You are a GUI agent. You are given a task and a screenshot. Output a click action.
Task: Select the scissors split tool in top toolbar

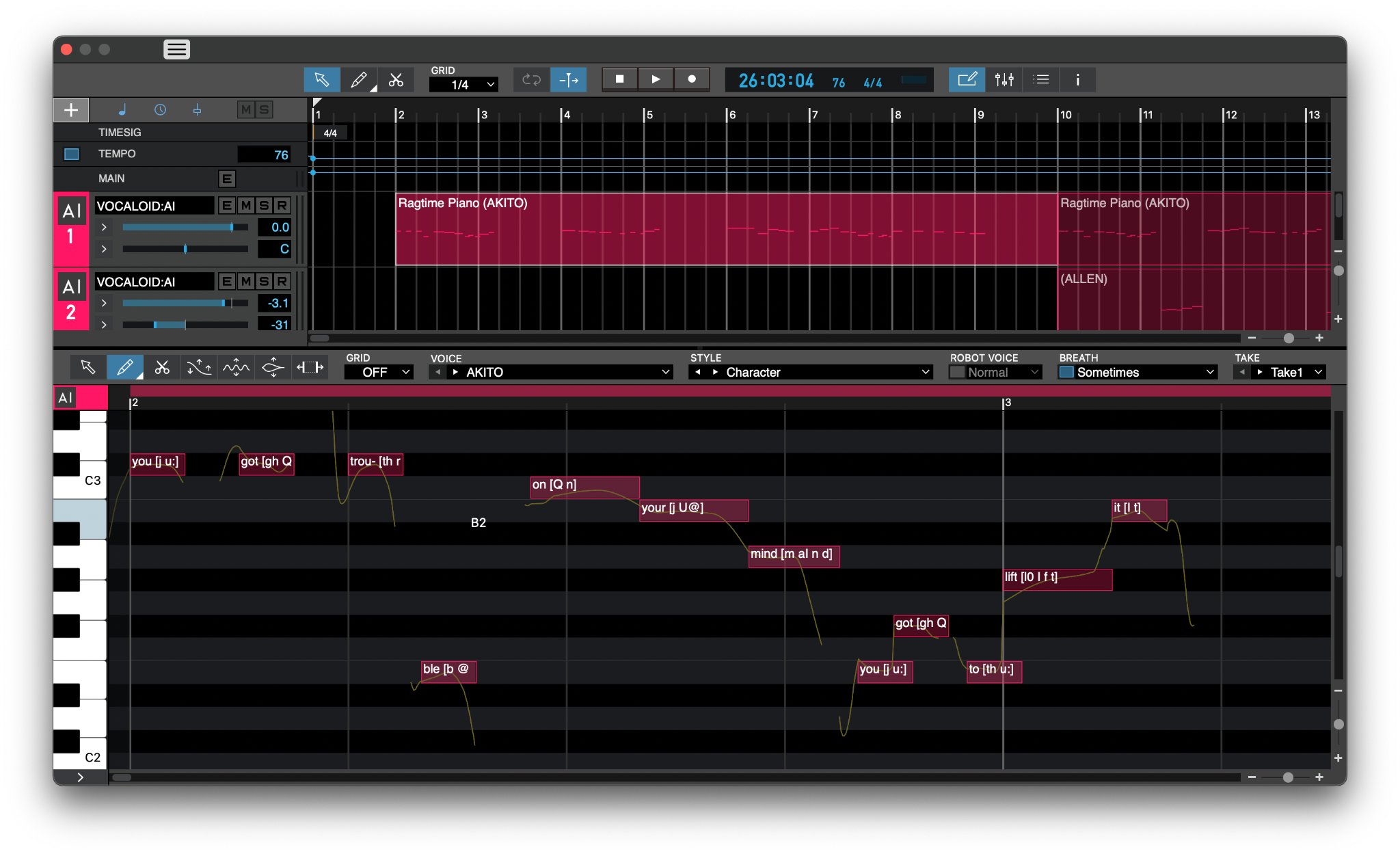(x=396, y=80)
